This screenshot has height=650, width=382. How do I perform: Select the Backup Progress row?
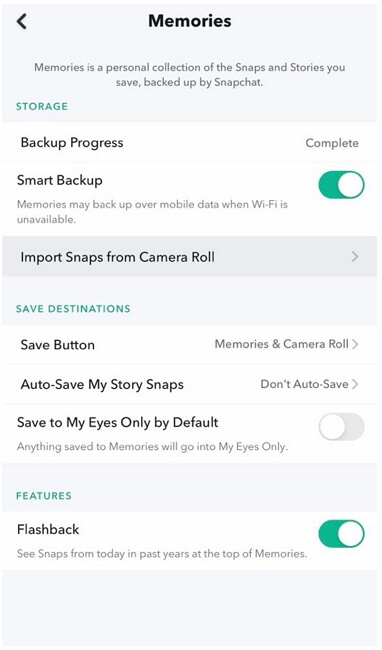pyautogui.click(x=190, y=143)
